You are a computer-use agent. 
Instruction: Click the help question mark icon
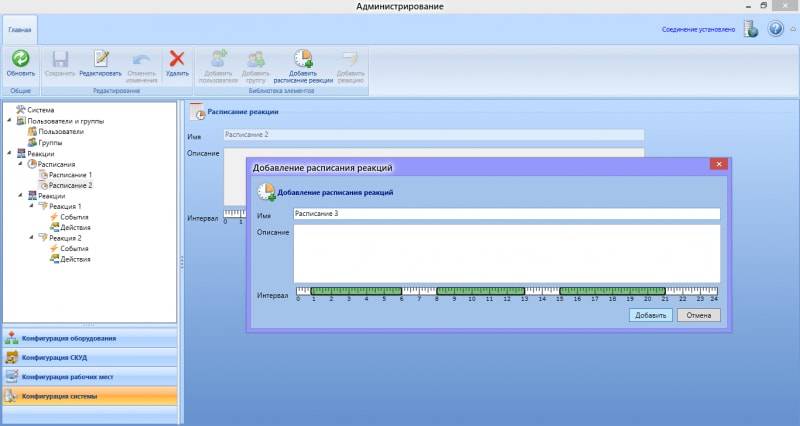775,29
